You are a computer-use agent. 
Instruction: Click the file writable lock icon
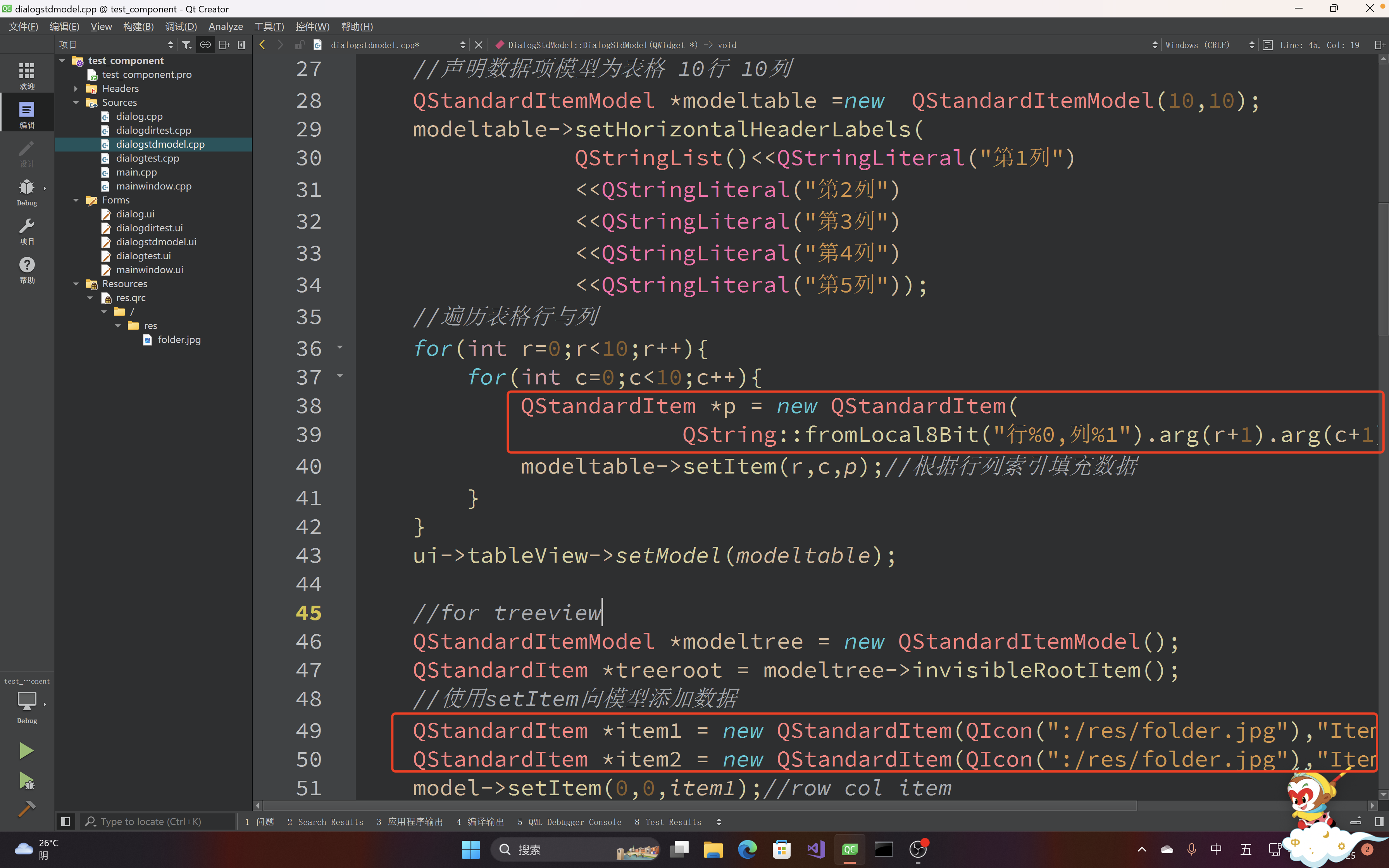tap(299, 45)
